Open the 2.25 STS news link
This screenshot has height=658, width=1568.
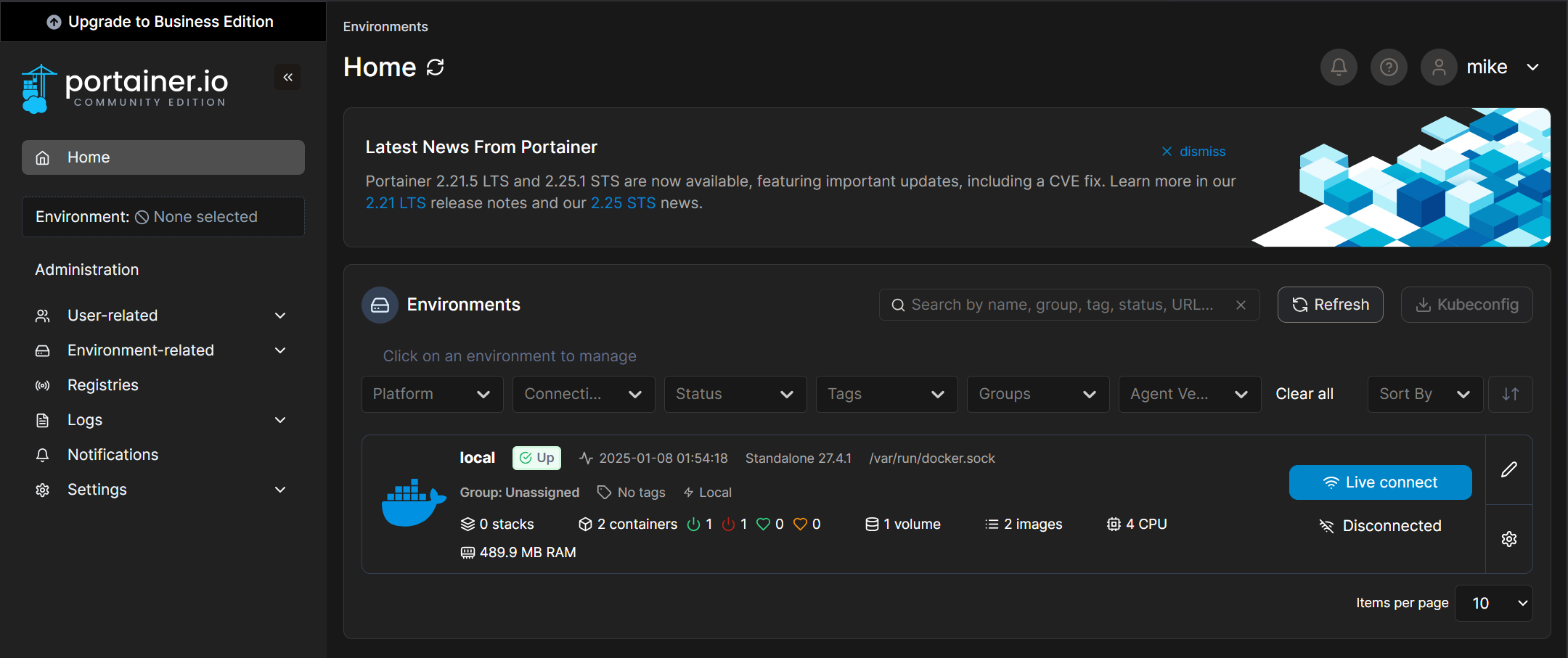coord(623,203)
